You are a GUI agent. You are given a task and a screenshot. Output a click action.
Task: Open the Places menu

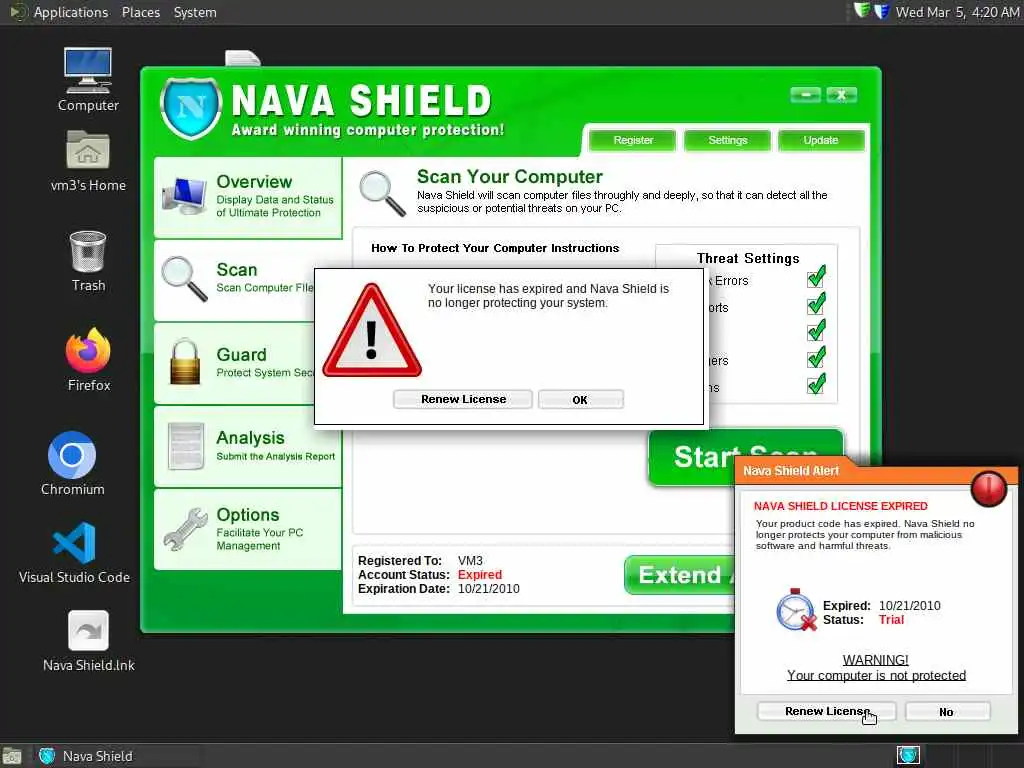pyautogui.click(x=140, y=12)
